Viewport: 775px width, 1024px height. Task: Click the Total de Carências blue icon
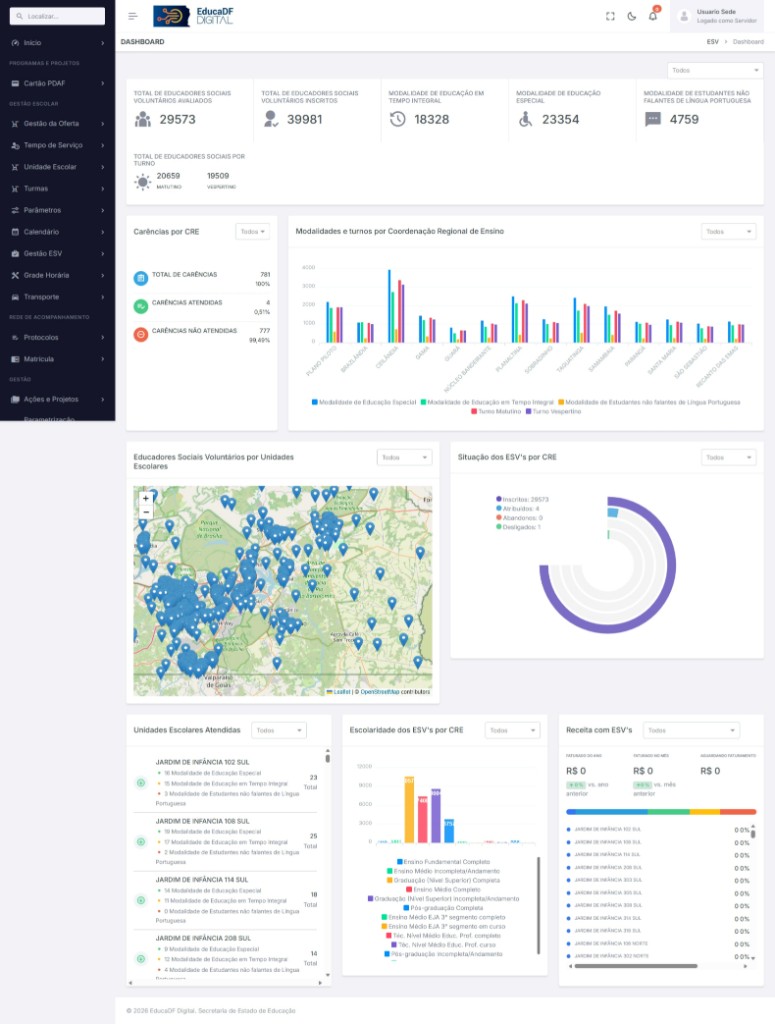tap(140, 278)
